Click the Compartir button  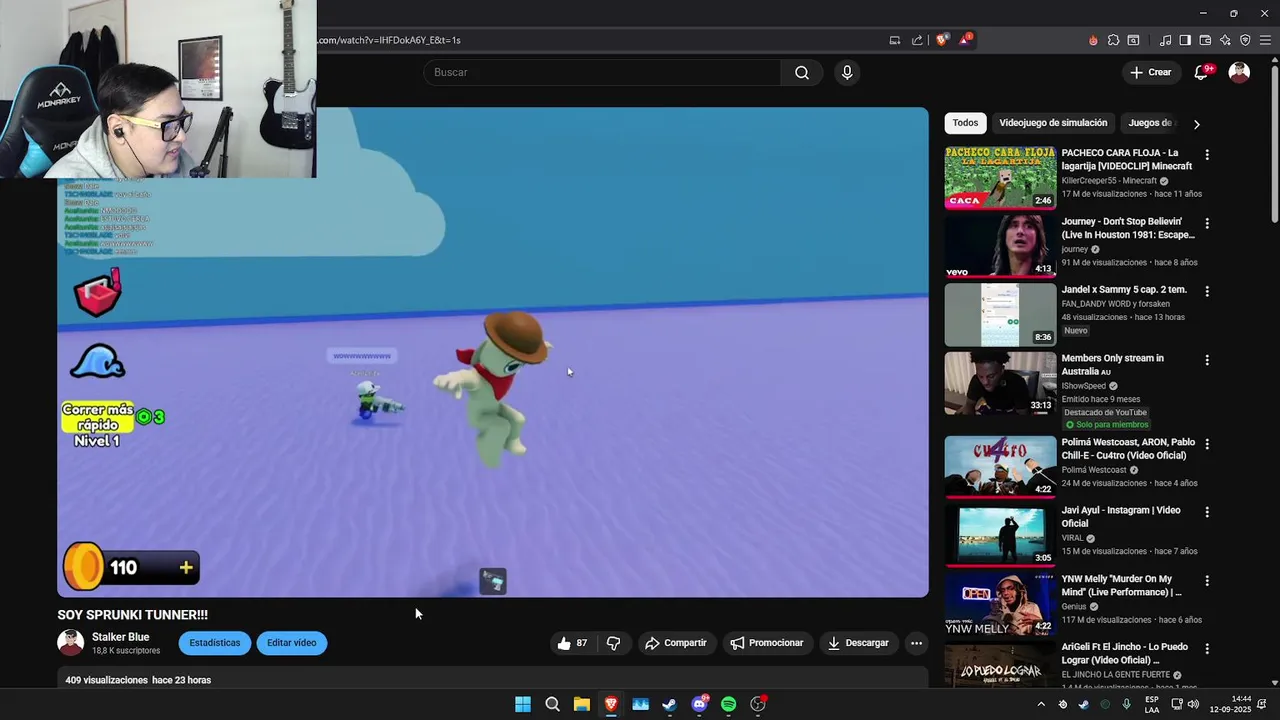click(x=675, y=643)
